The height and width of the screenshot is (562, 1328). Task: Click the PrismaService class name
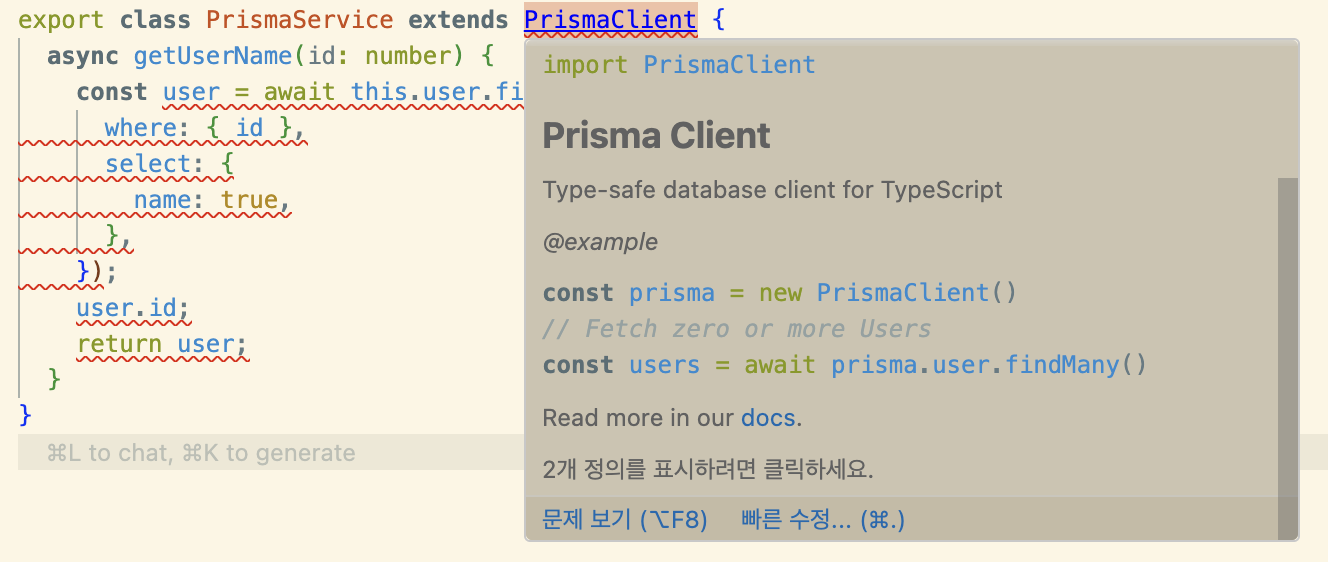(x=300, y=19)
